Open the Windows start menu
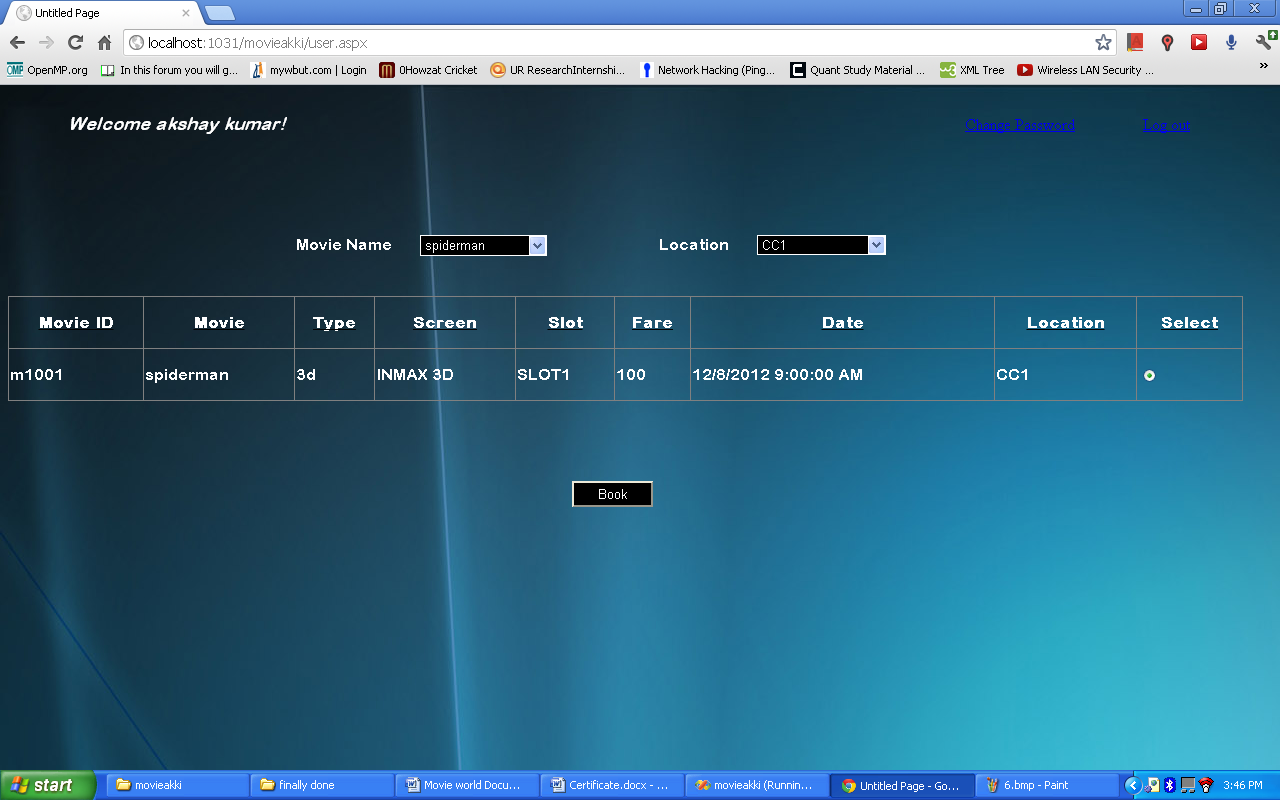 click(48, 785)
